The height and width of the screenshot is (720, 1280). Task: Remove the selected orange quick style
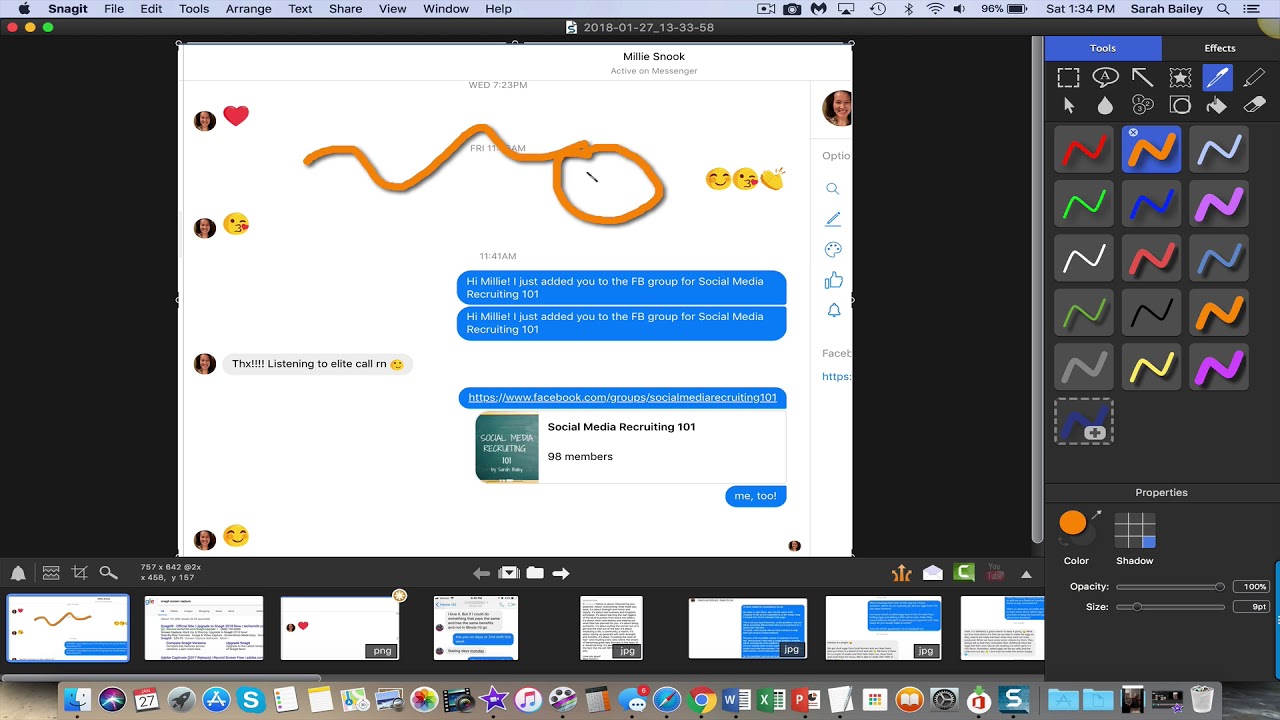pos(1133,132)
